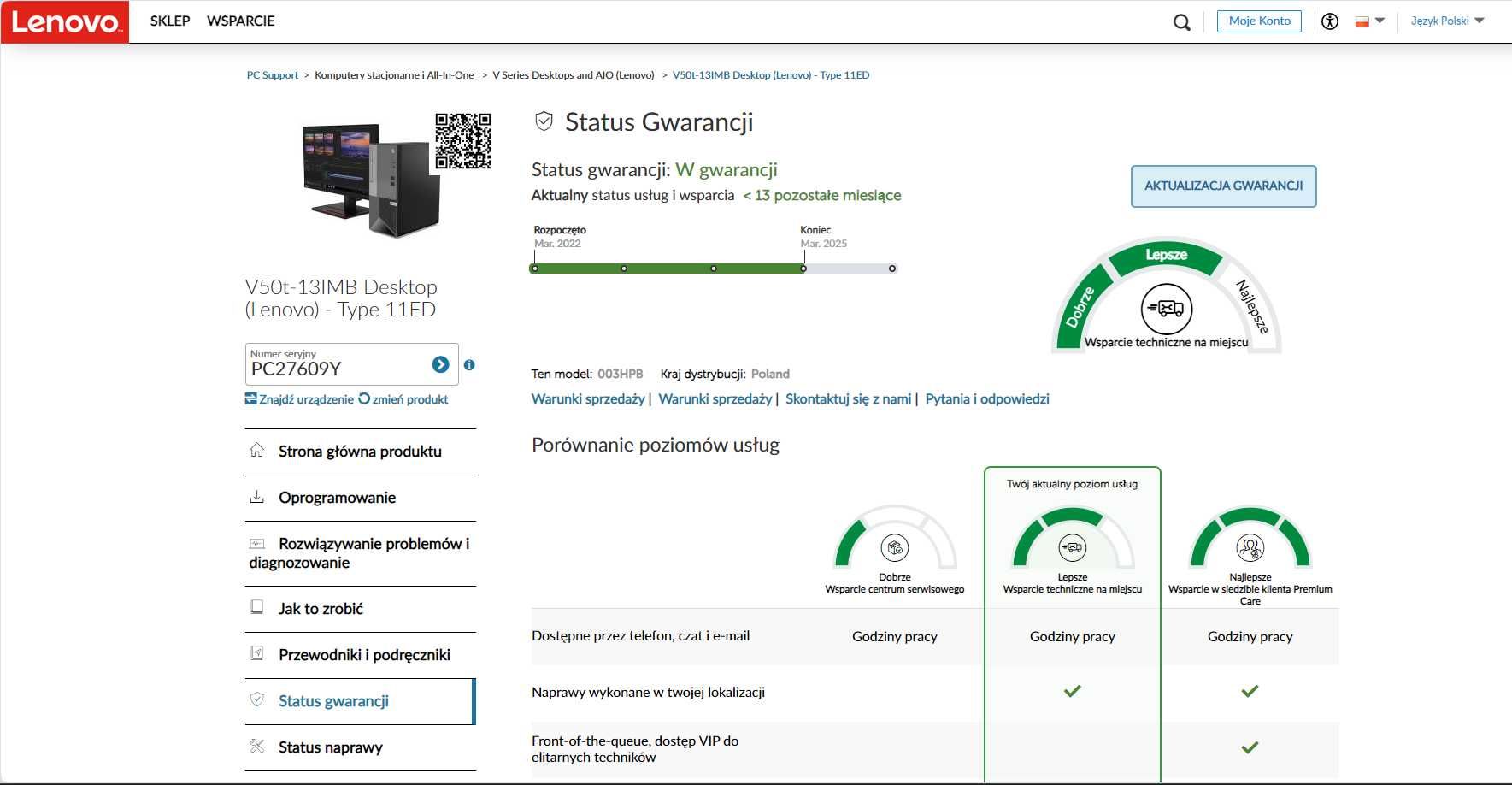
Task: Click the Lepsze gauge segment
Action: pos(1166,255)
